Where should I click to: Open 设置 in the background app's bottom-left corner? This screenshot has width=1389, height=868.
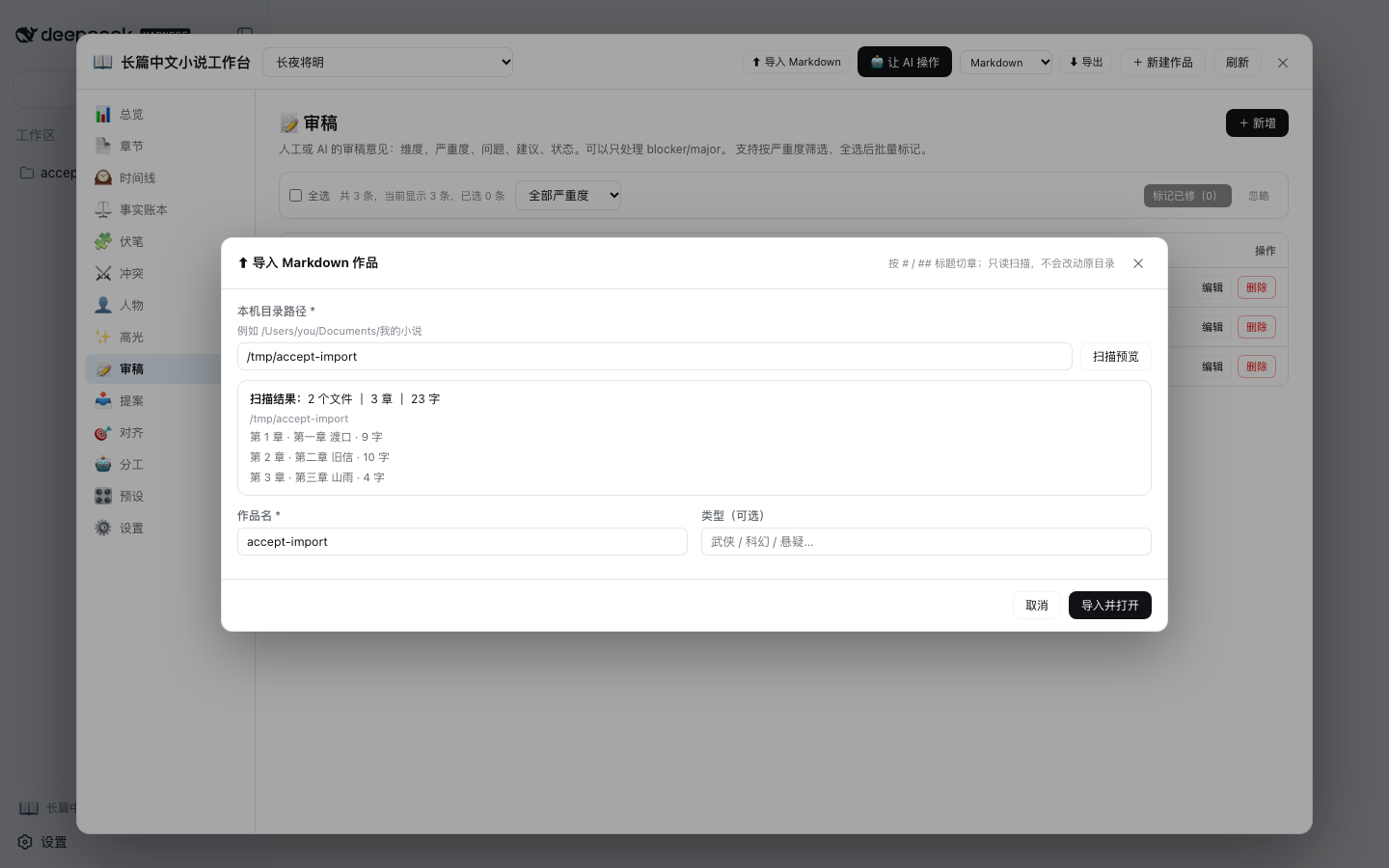[43, 842]
